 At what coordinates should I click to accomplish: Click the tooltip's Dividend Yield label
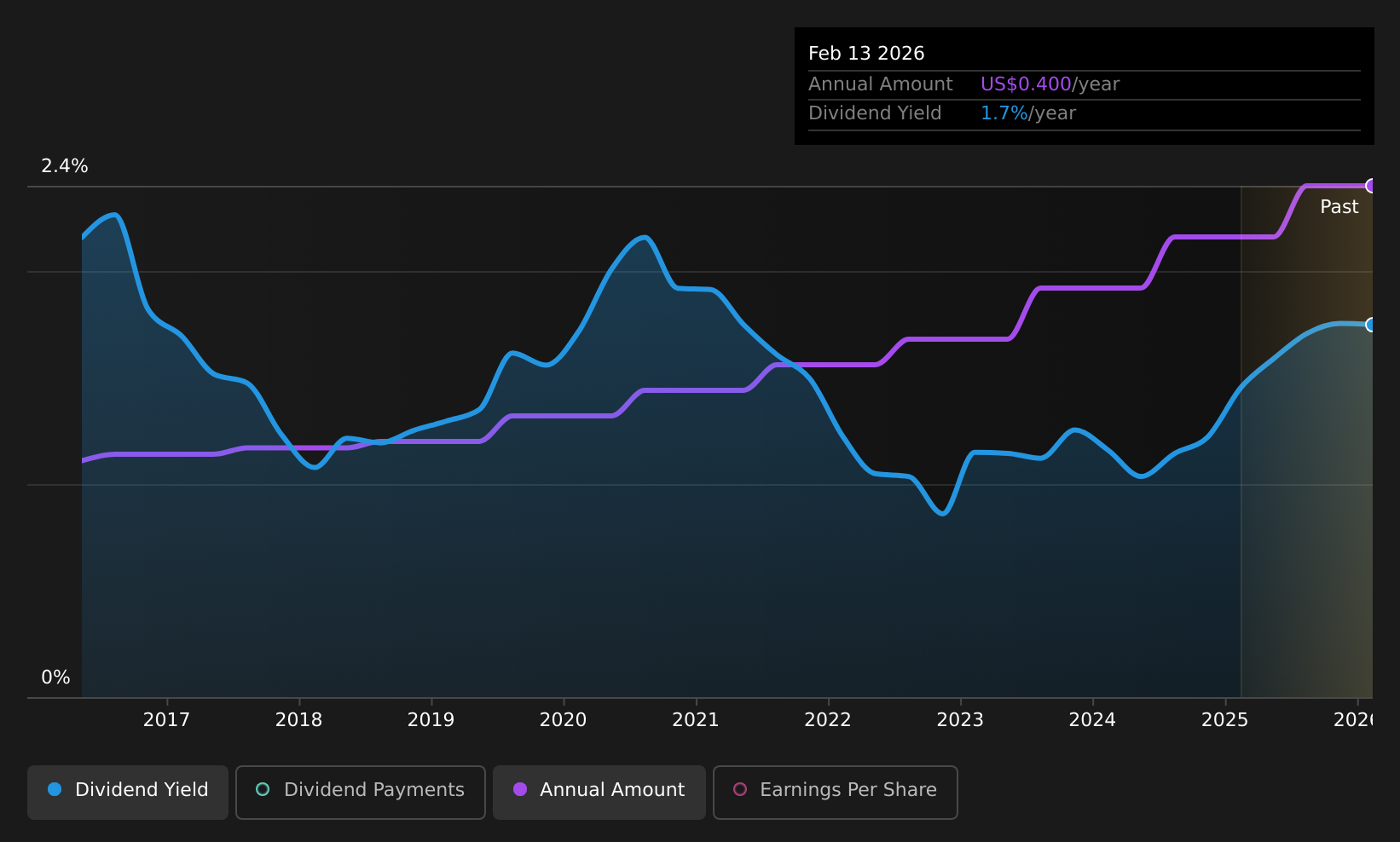[x=875, y=113]
